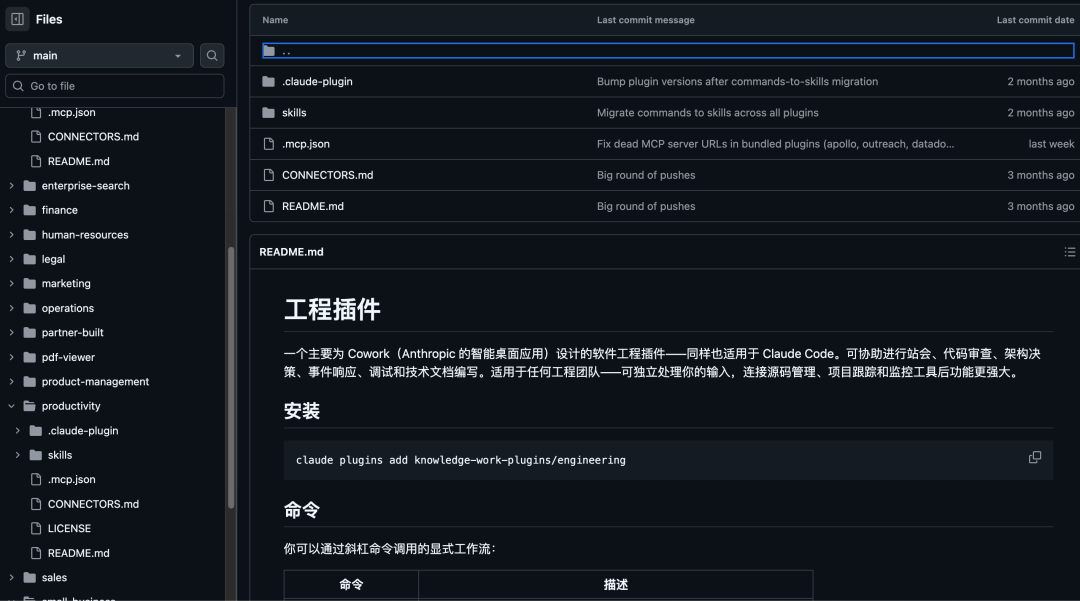Click the README.md file icon in table
Screen dimensions: 1080x601
point(269,207)
